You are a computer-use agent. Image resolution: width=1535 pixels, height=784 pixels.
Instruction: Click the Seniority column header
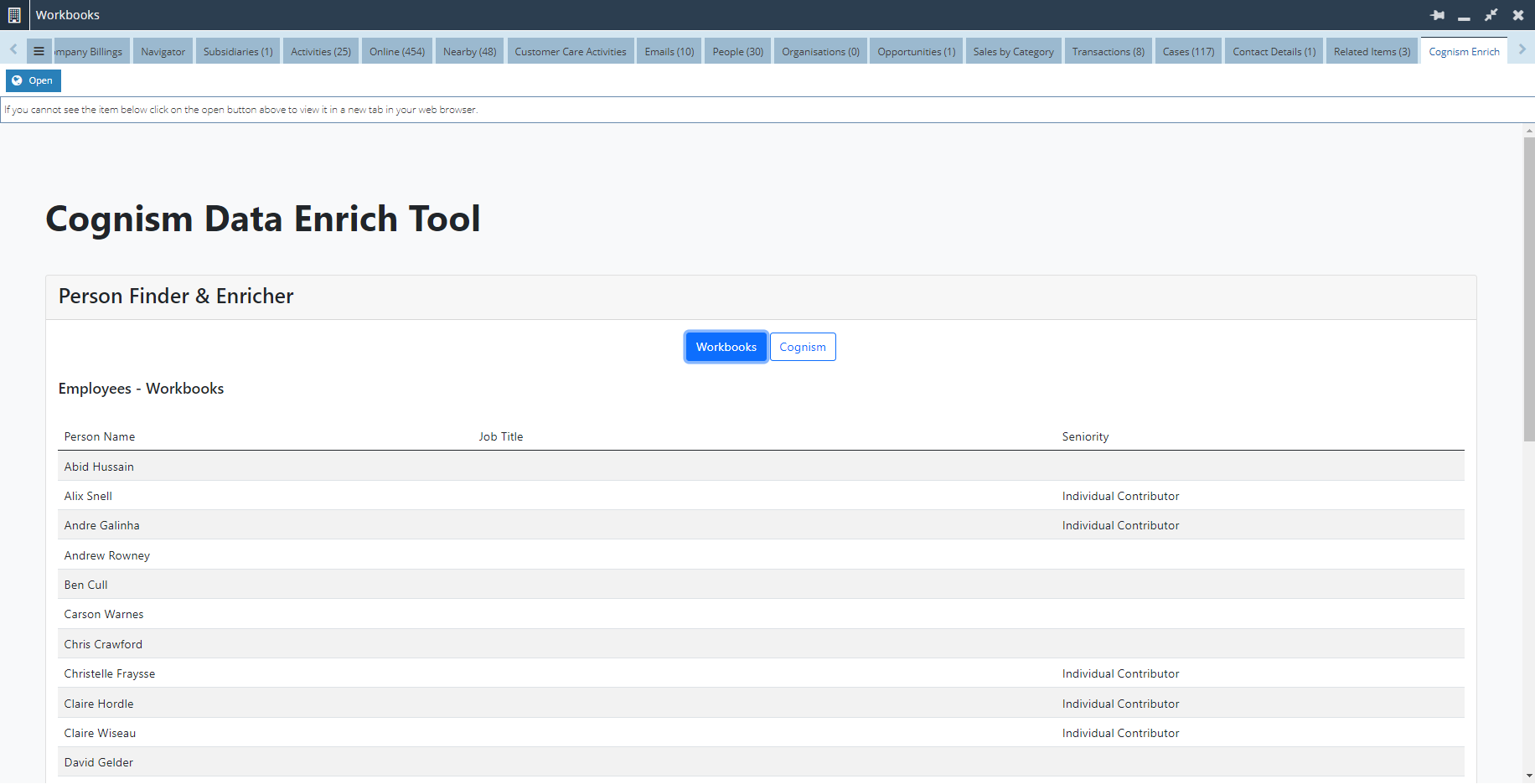[x=1085, y=436]
